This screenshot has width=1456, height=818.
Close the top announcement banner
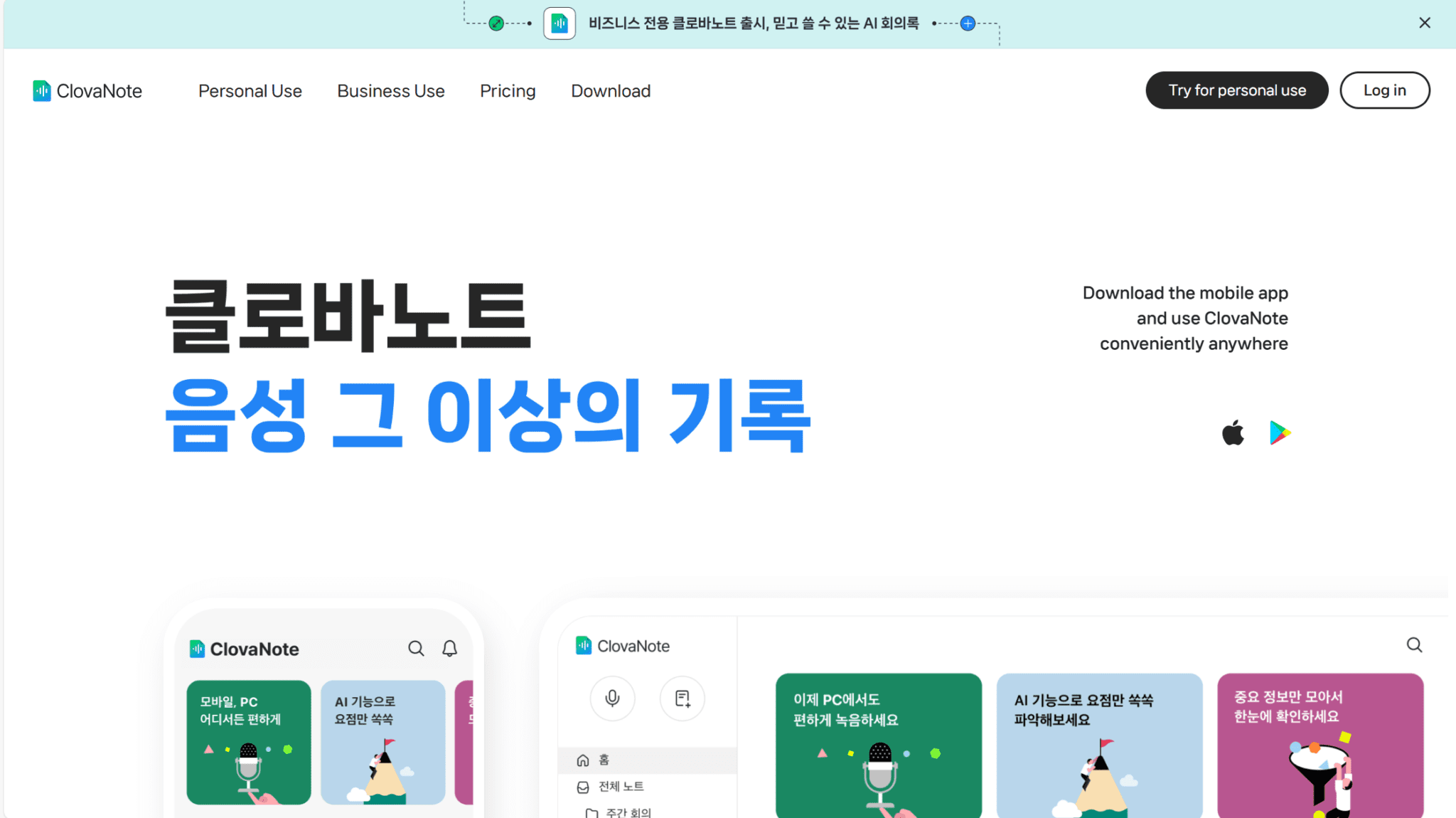pos(1424,23)
